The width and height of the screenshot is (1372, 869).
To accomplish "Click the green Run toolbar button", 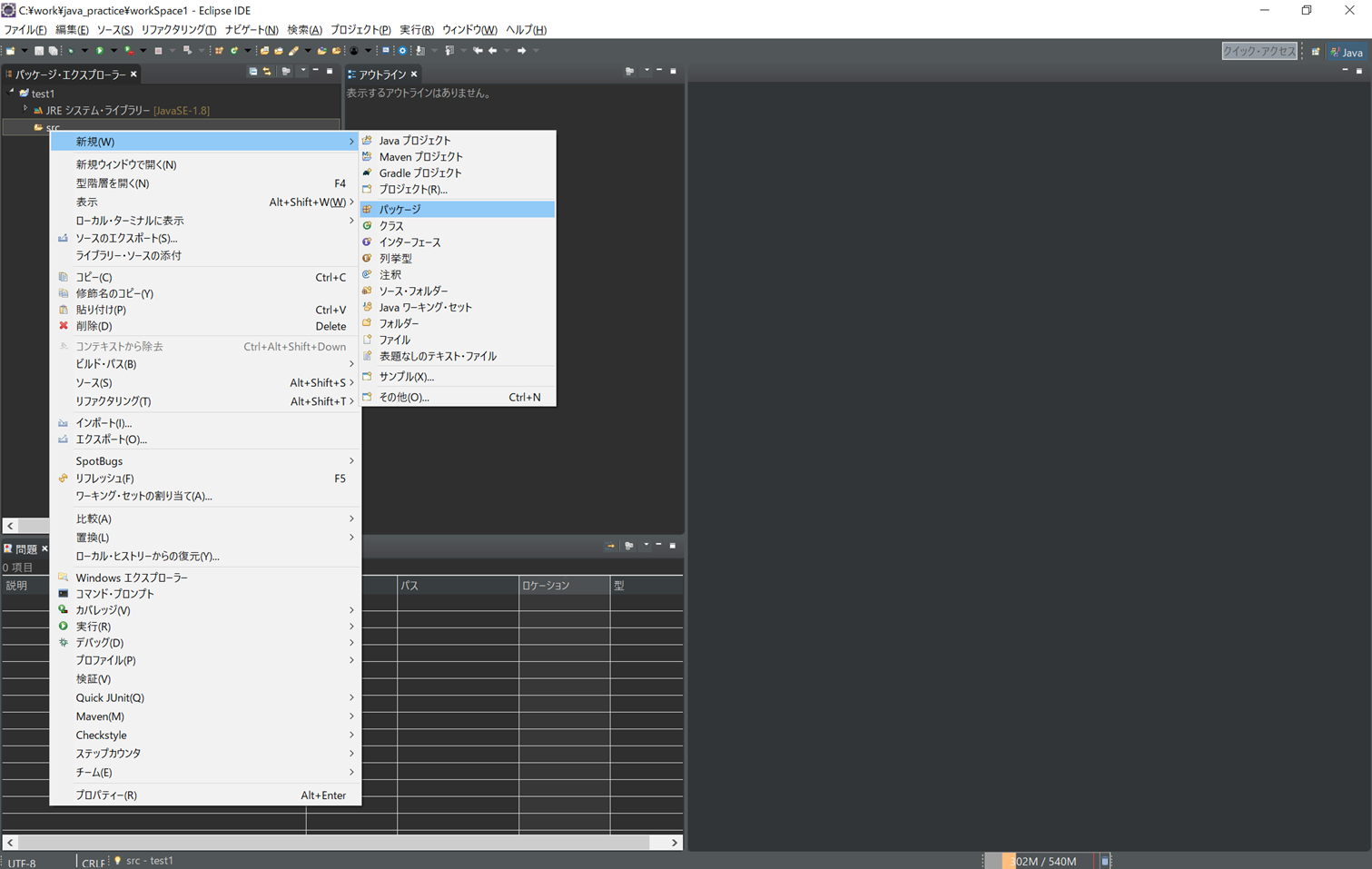I will [x=100, y=51].
